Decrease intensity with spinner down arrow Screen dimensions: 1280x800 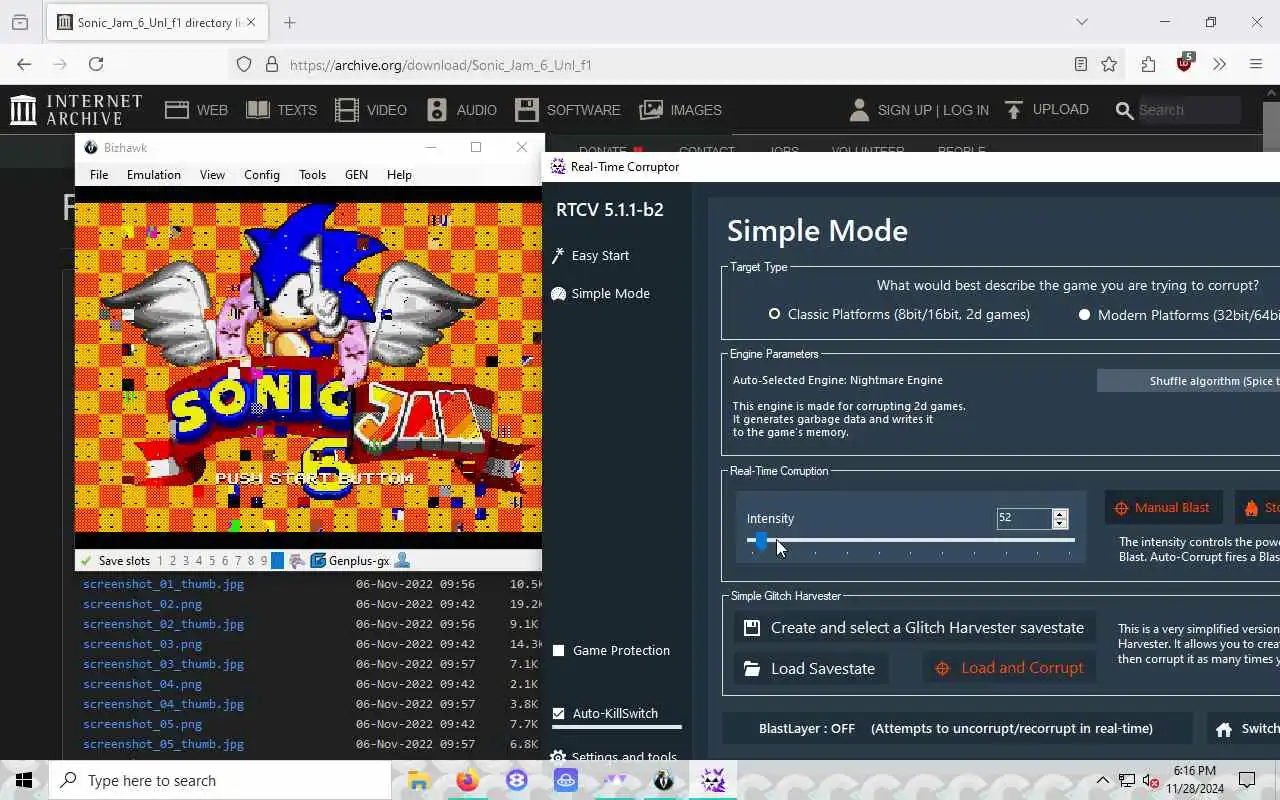(x=1060, y=523)
